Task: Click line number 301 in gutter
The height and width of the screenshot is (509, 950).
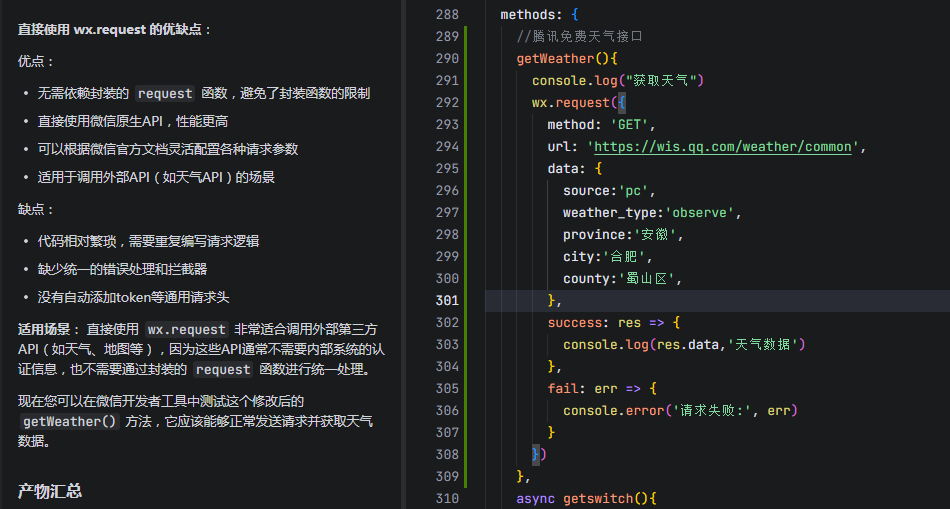Action: [x=447, y=301]
